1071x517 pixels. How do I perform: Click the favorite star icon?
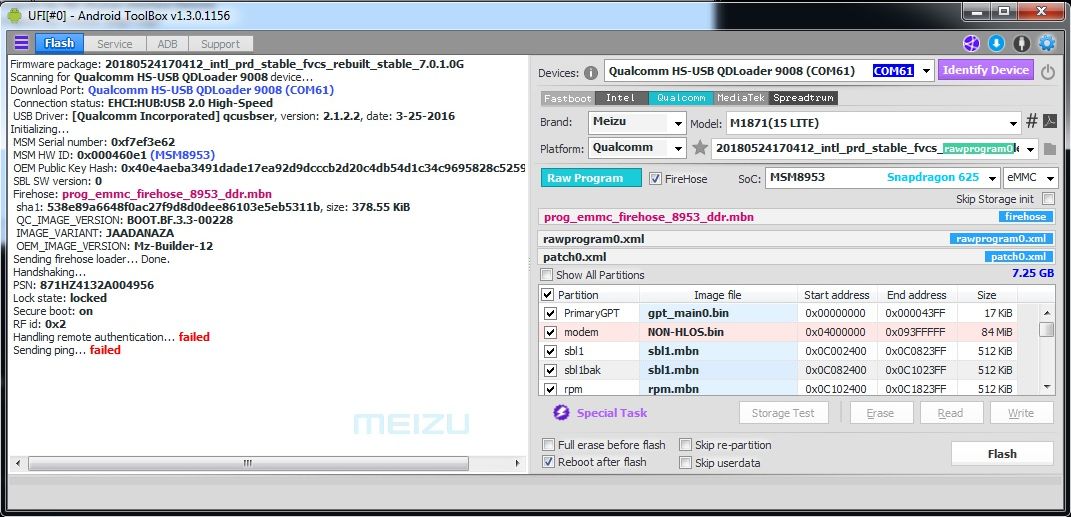point(699,148)
